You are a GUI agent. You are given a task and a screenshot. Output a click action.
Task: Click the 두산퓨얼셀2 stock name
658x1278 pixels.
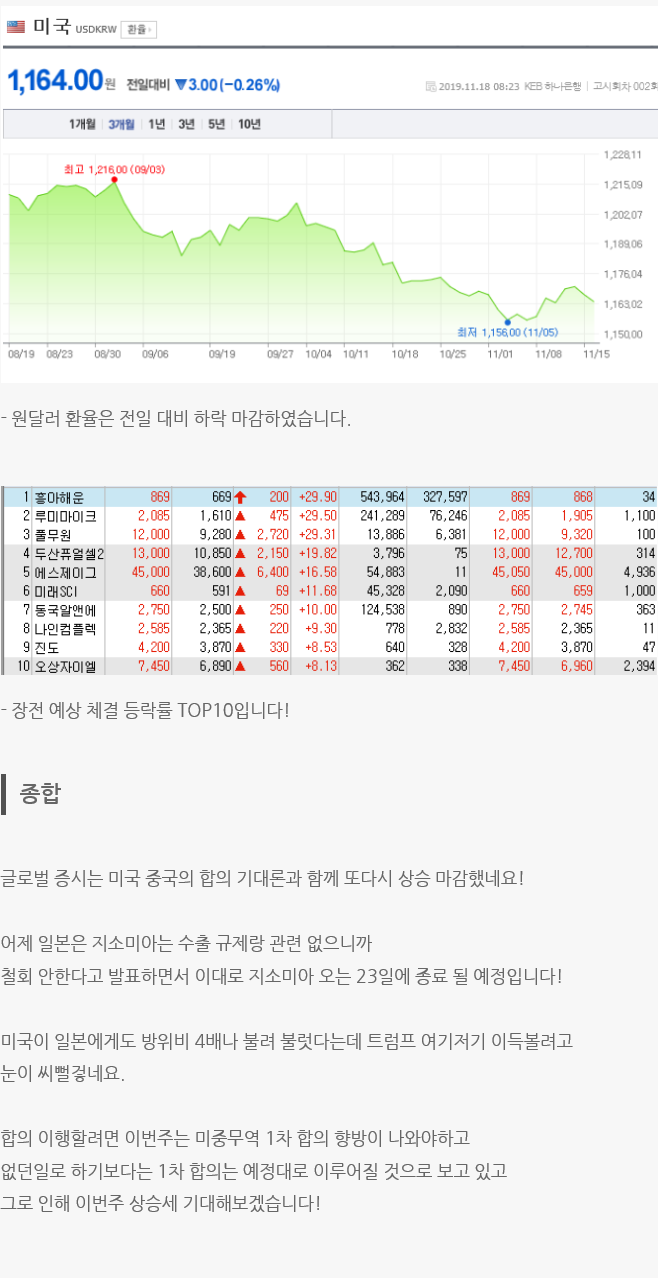(x=68, y=553)
